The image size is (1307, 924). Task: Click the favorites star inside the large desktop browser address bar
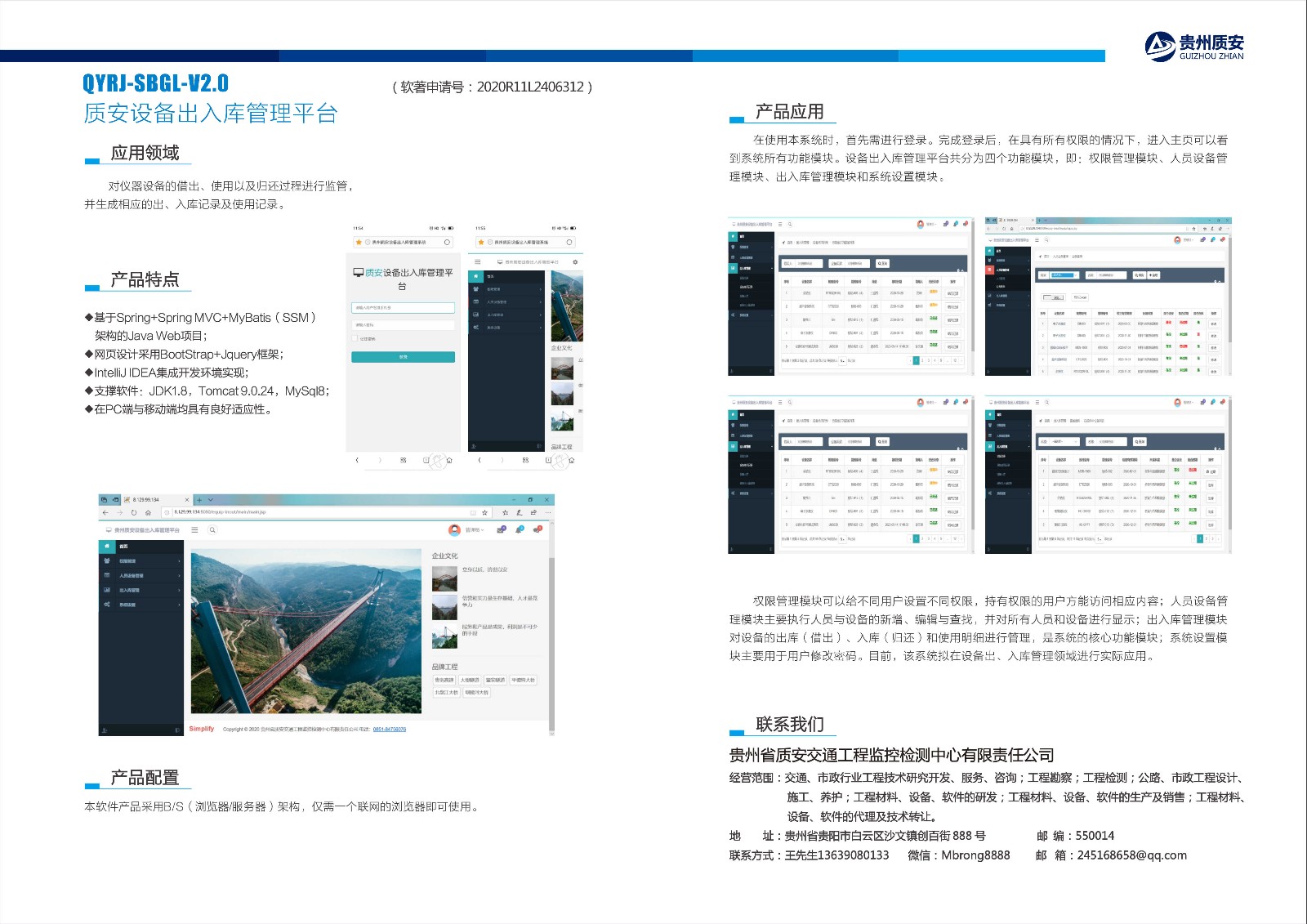pos(484,512)
